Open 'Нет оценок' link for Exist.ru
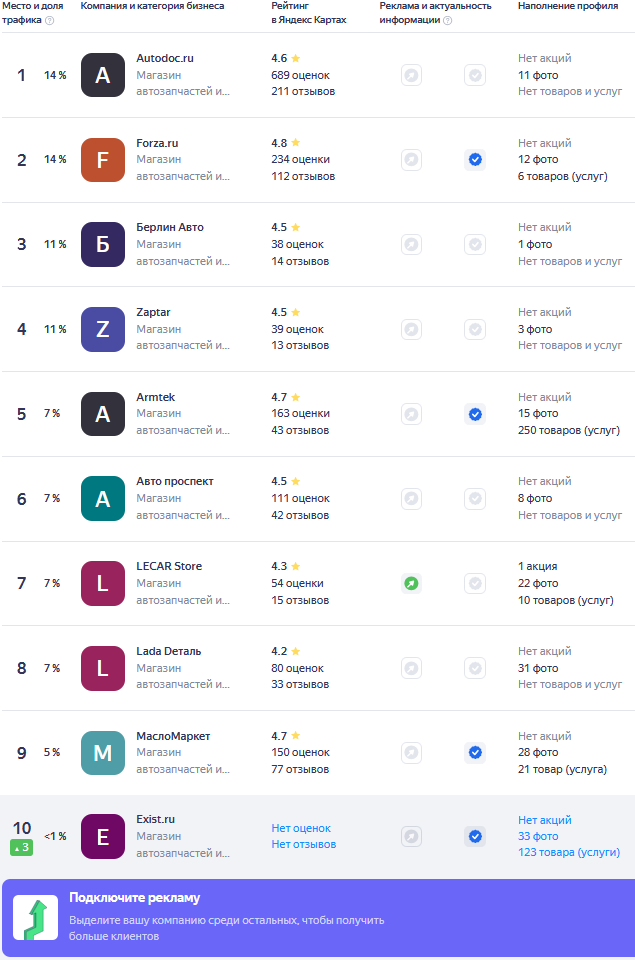Viewport: 635px width, 960px height. coord(300,828)
